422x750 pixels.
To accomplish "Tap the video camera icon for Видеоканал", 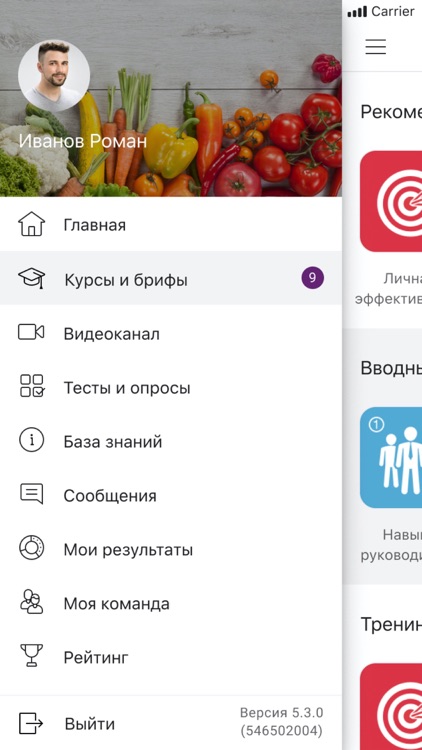I will click(31, 332).
